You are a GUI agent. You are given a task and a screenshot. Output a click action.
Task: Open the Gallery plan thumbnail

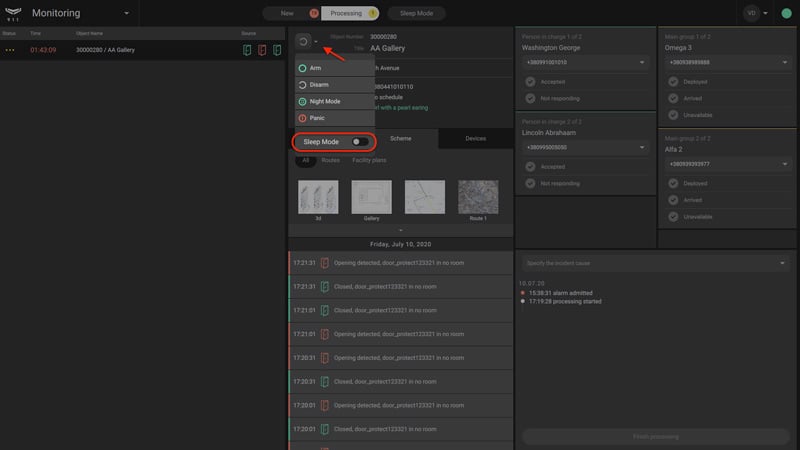coord(371,197)
